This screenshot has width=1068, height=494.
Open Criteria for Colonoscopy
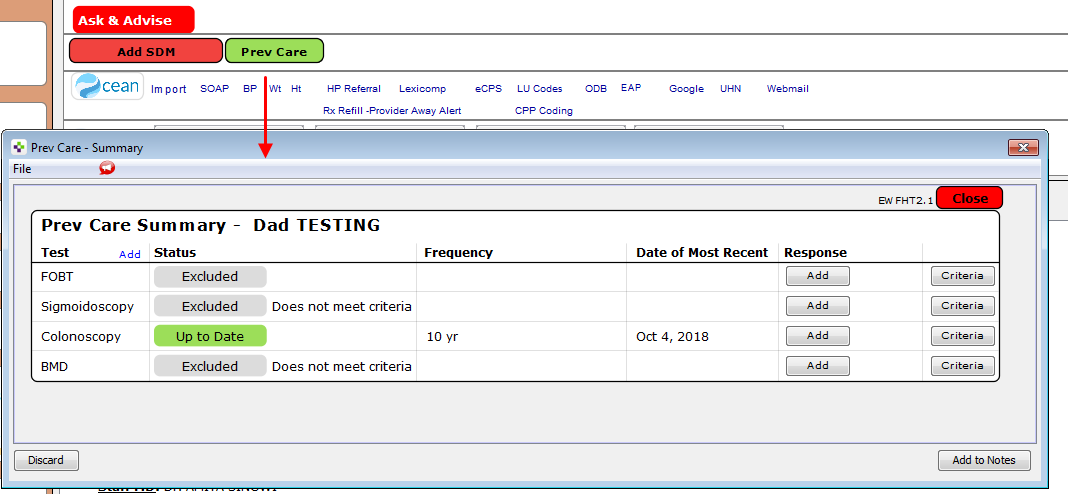[x=962, y=336]
